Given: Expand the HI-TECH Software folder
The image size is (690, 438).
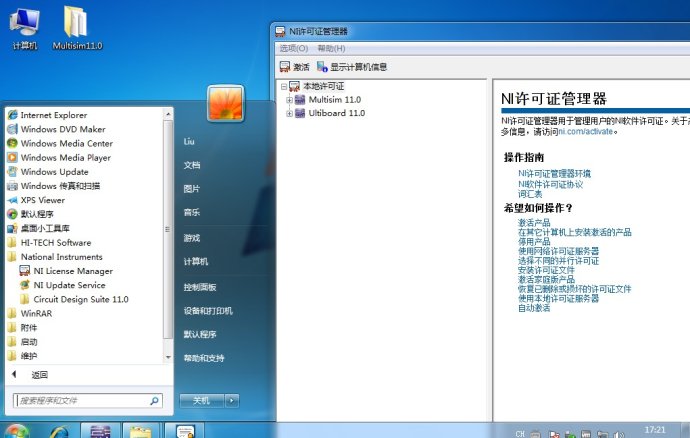Looking at the screenshot, I should coord(49,243).
